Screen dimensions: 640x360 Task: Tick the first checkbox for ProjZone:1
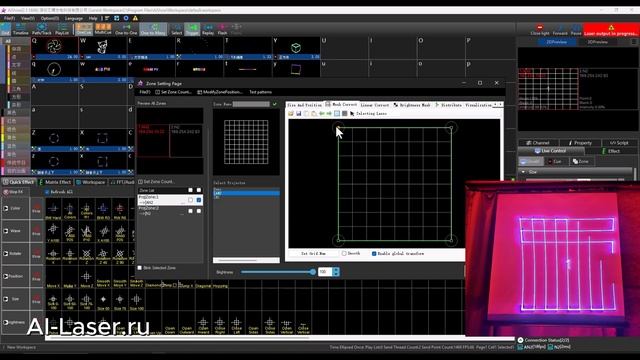[191, 200]
